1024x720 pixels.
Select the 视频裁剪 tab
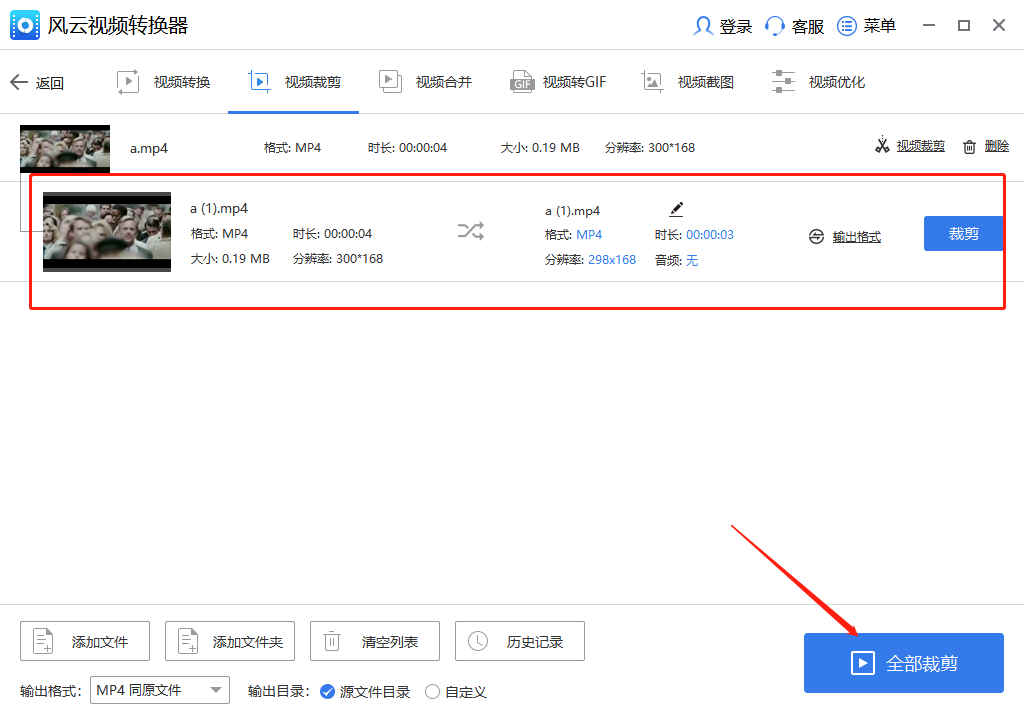point(294,82)
